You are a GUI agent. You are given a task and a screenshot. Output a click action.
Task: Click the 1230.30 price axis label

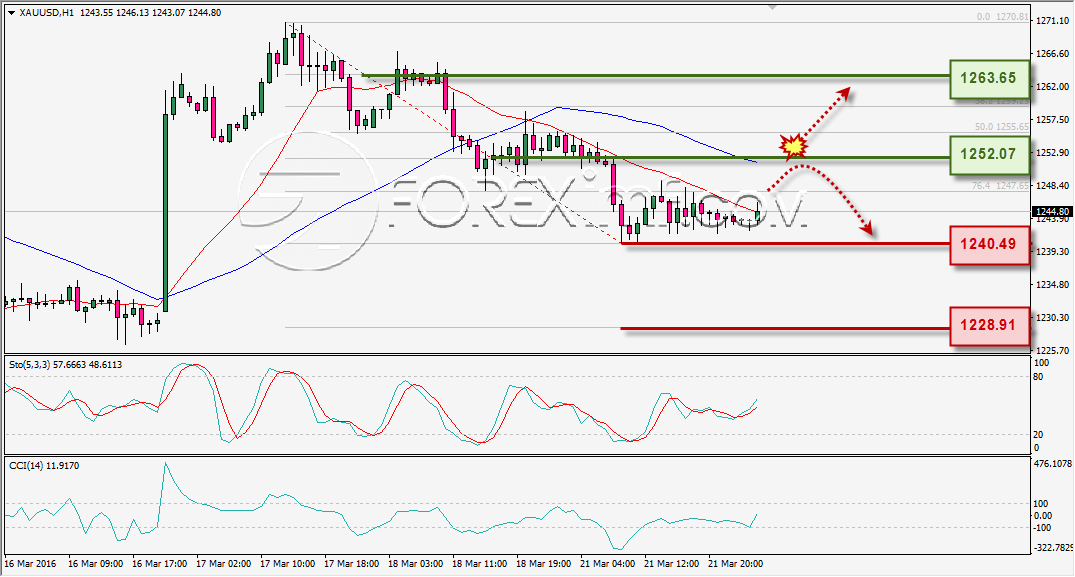(x=1052, y=317)
